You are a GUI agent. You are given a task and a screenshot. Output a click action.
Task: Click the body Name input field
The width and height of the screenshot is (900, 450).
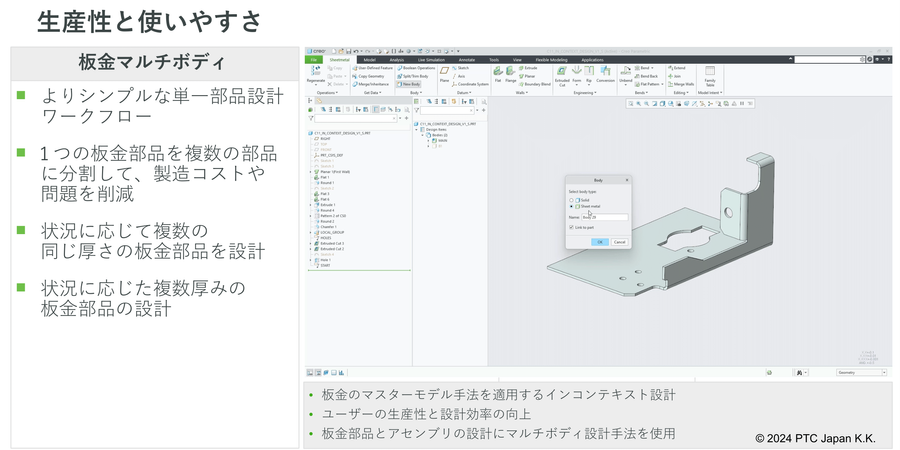coord(604,217)
